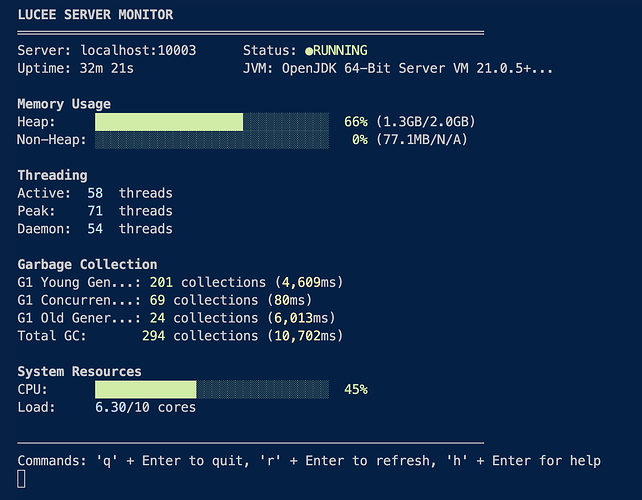Click the Heap 66% percentage value
The height and width of the screenshot is (500, 642).
[x=356, y=122]
